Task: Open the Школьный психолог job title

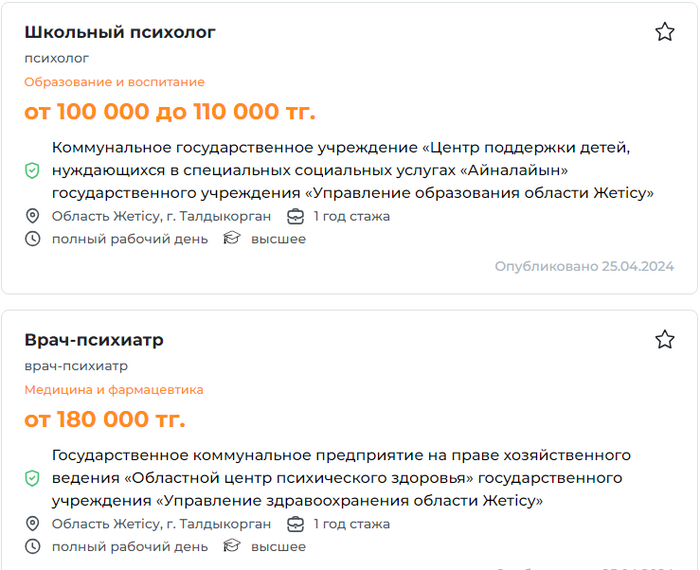Action: click(x=120, y=33)
